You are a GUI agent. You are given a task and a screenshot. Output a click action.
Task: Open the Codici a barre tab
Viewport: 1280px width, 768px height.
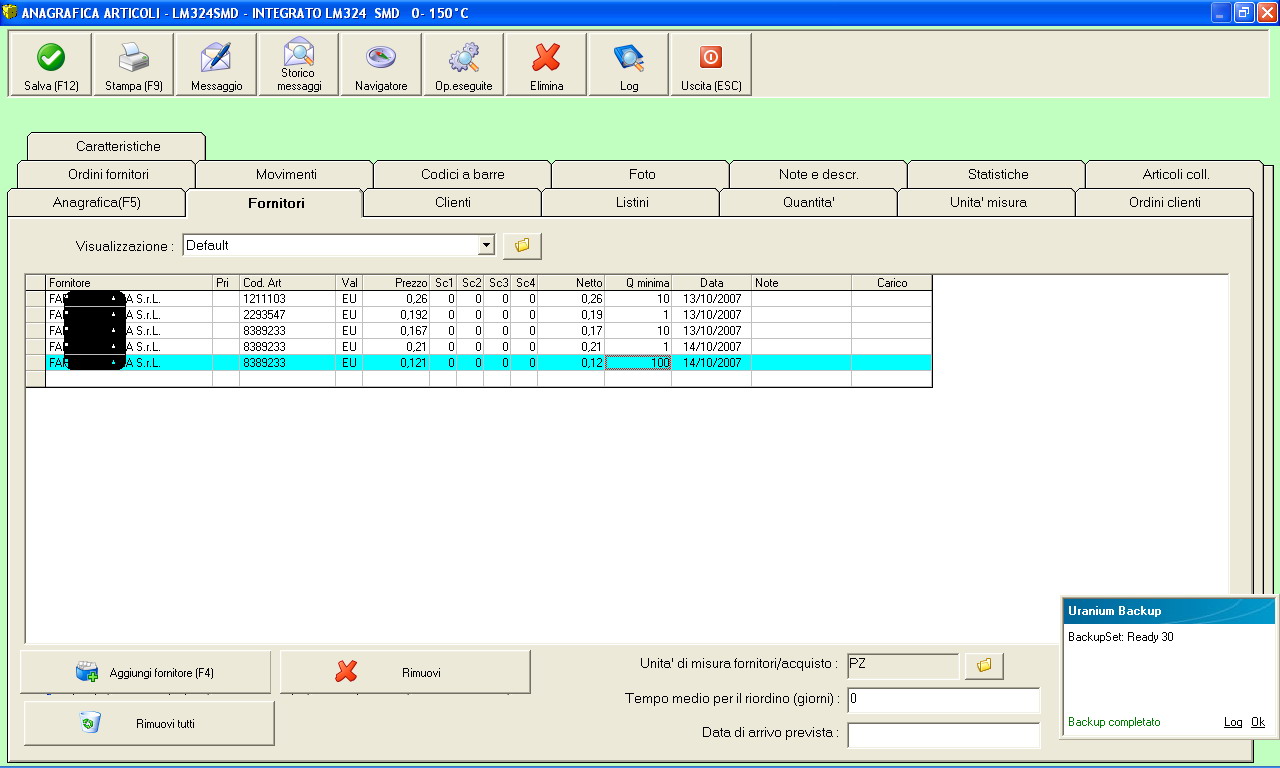pos(462,174)
